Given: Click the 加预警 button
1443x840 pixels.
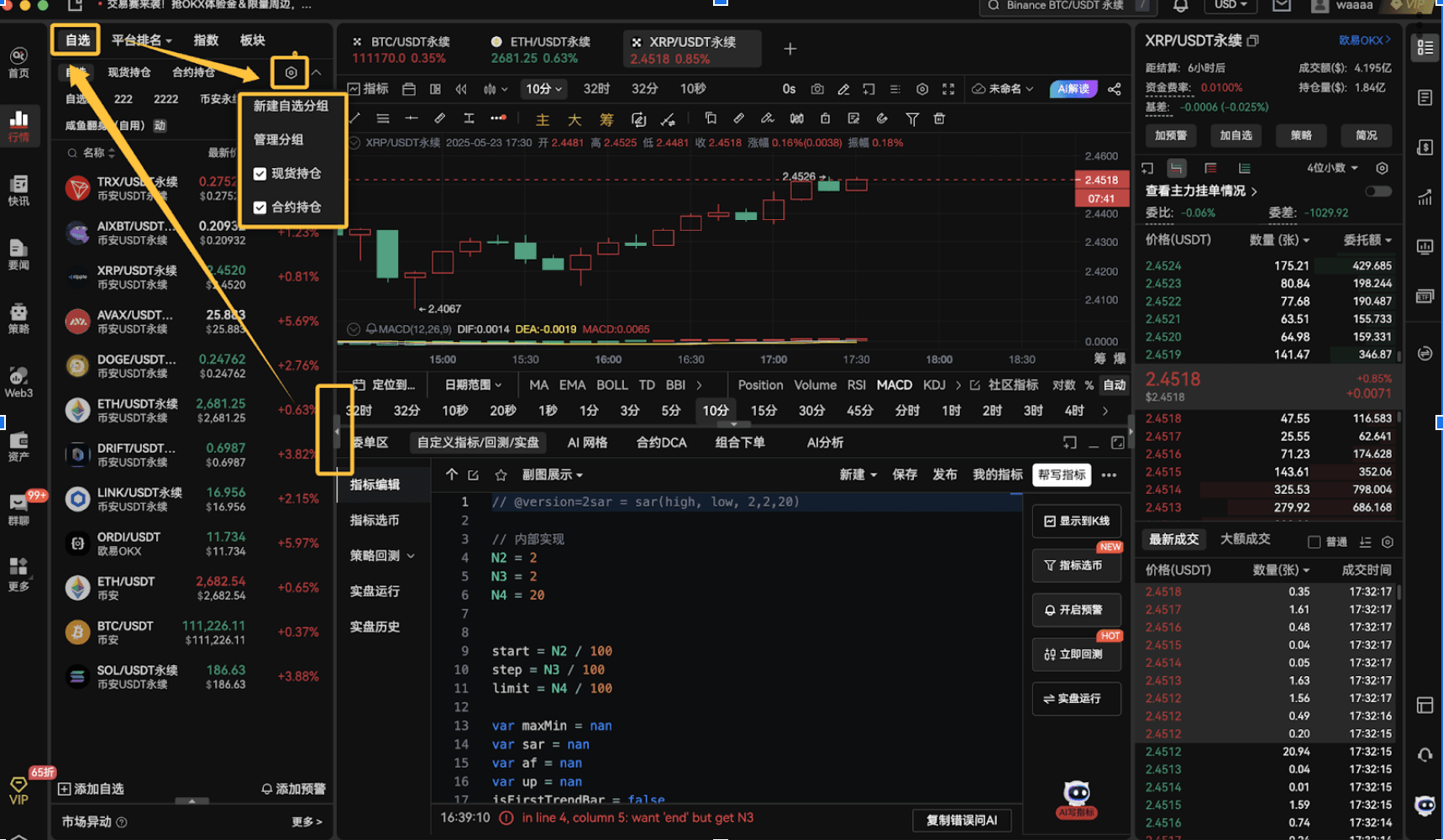Looking at the screenshot, I should tap(1171, 135).
